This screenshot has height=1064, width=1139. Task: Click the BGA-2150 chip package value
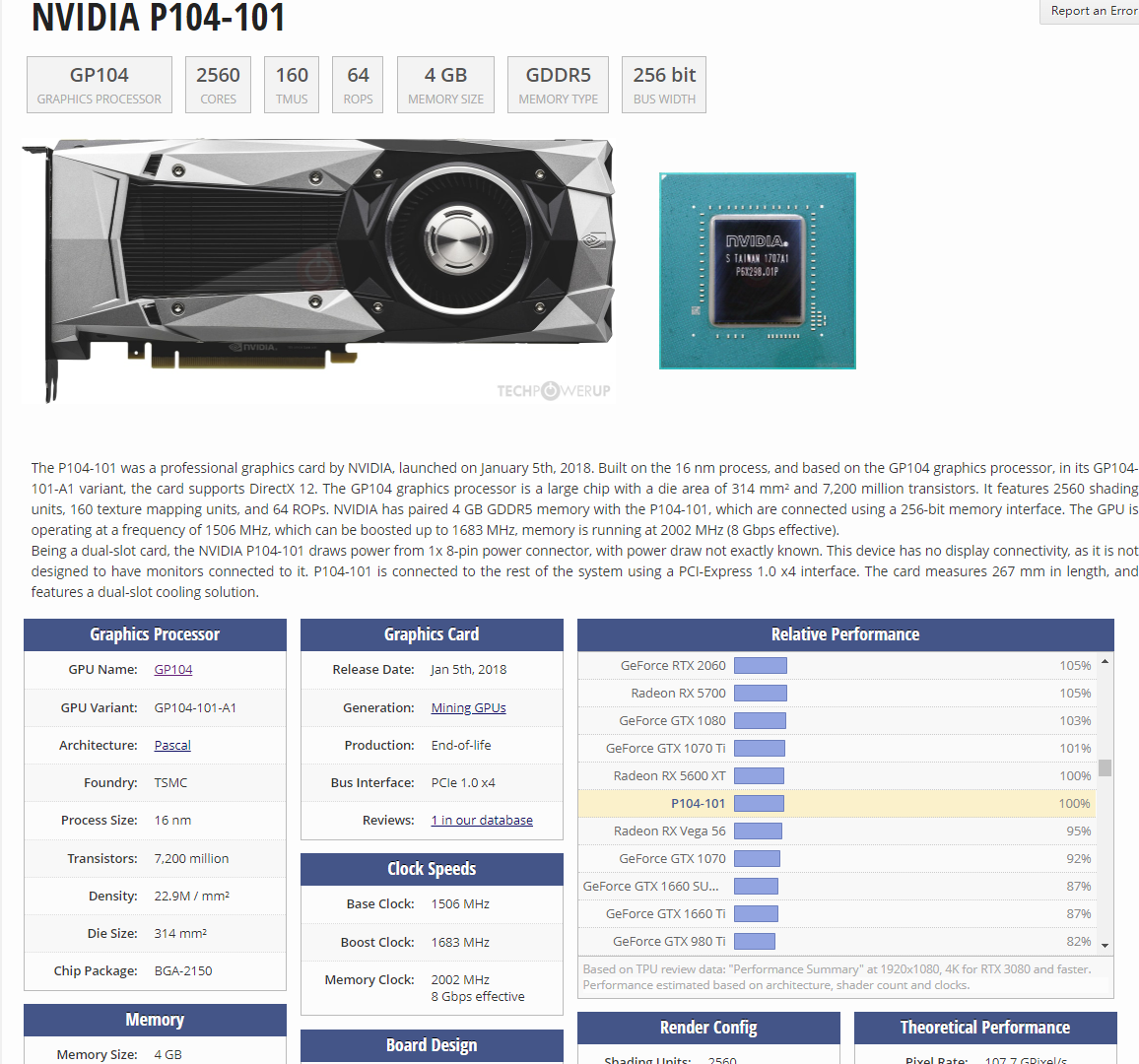point(183,971)
